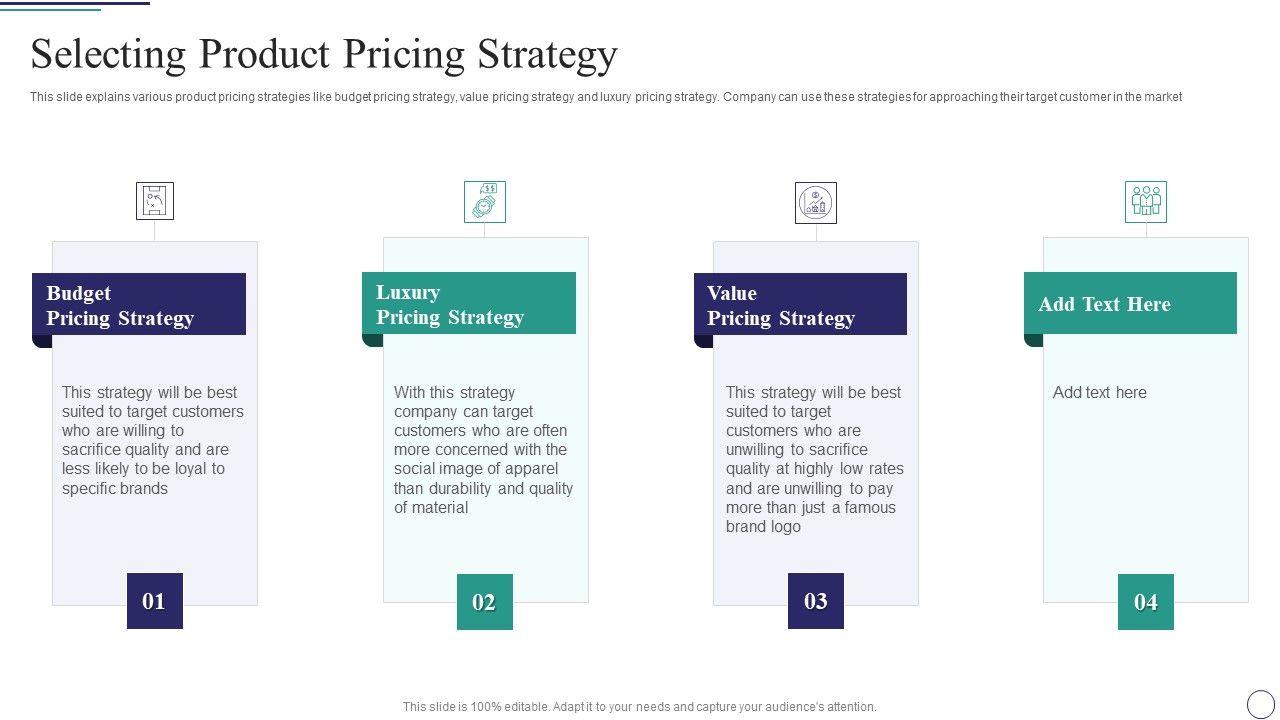1280x720 pixels.
Task: Click the Budget Pricing Strategy header
Action: point(139,305)
